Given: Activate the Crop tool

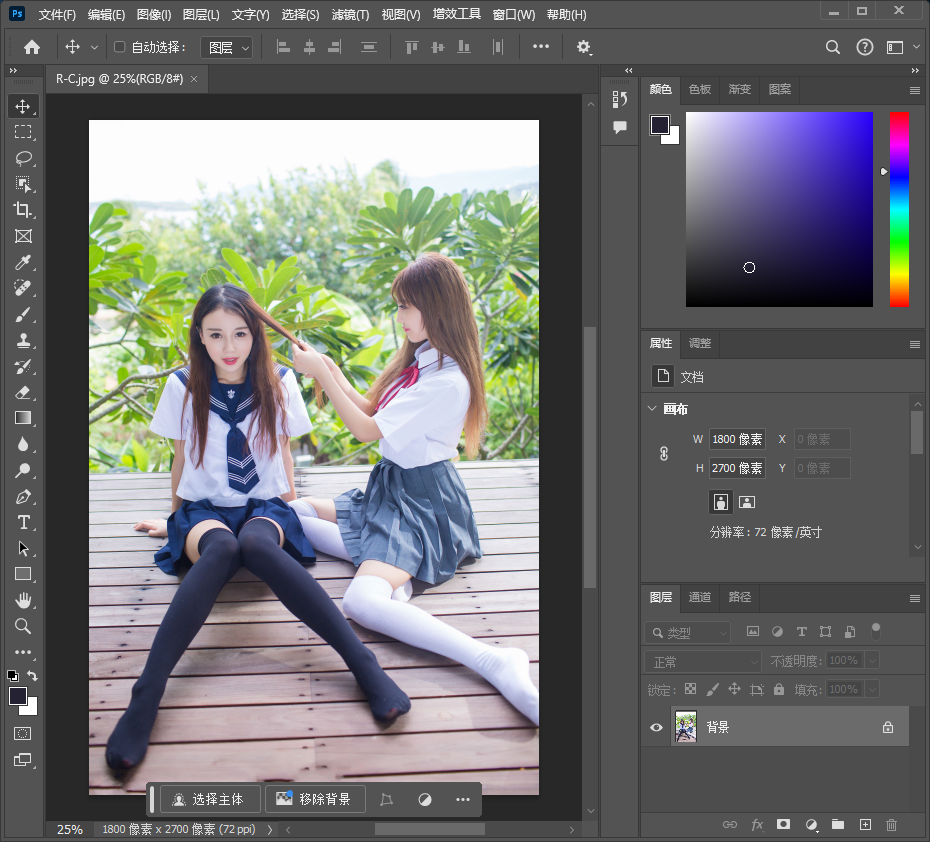Looking at the screenshot, I should [x=22, y=210].
